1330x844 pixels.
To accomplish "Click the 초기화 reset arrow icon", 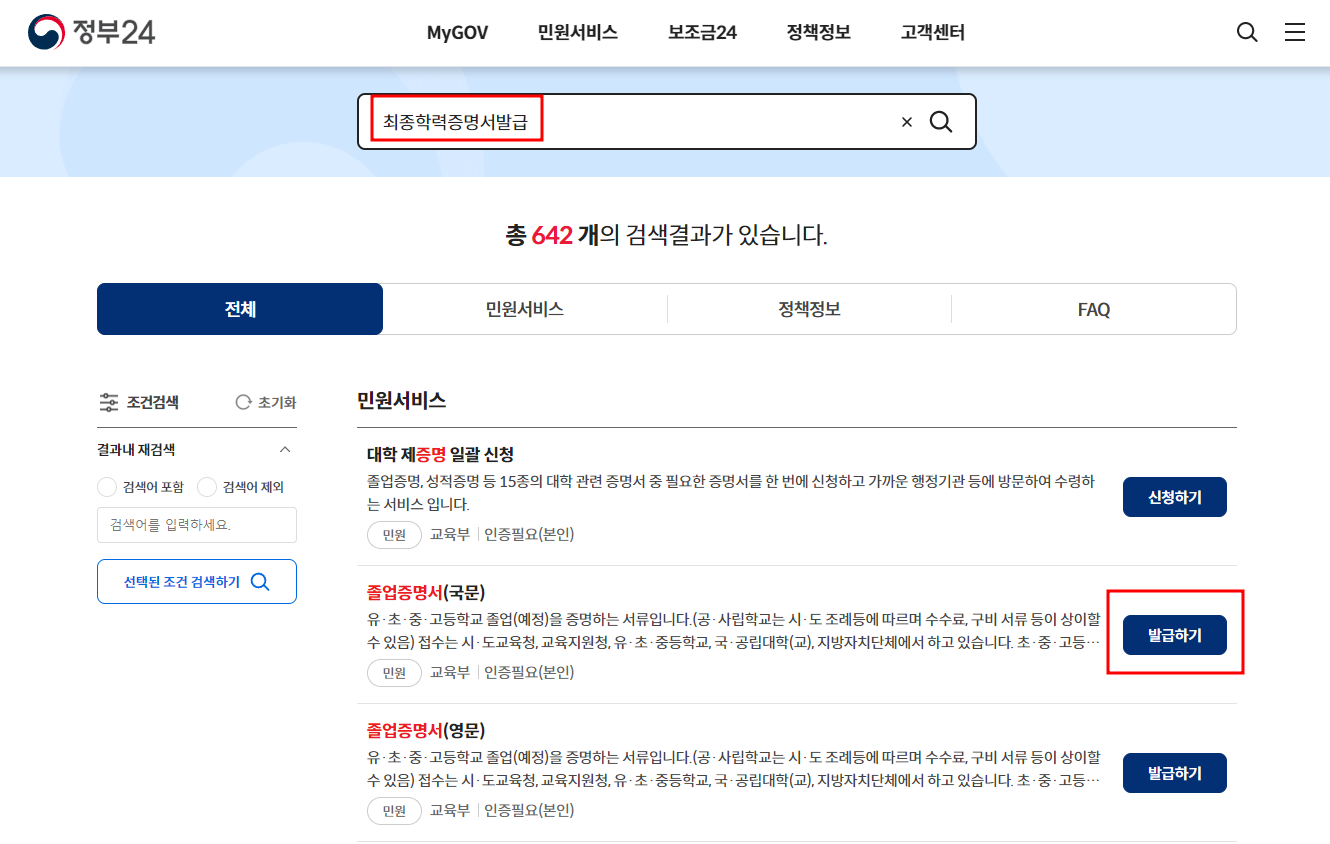I will coord(241,402).
